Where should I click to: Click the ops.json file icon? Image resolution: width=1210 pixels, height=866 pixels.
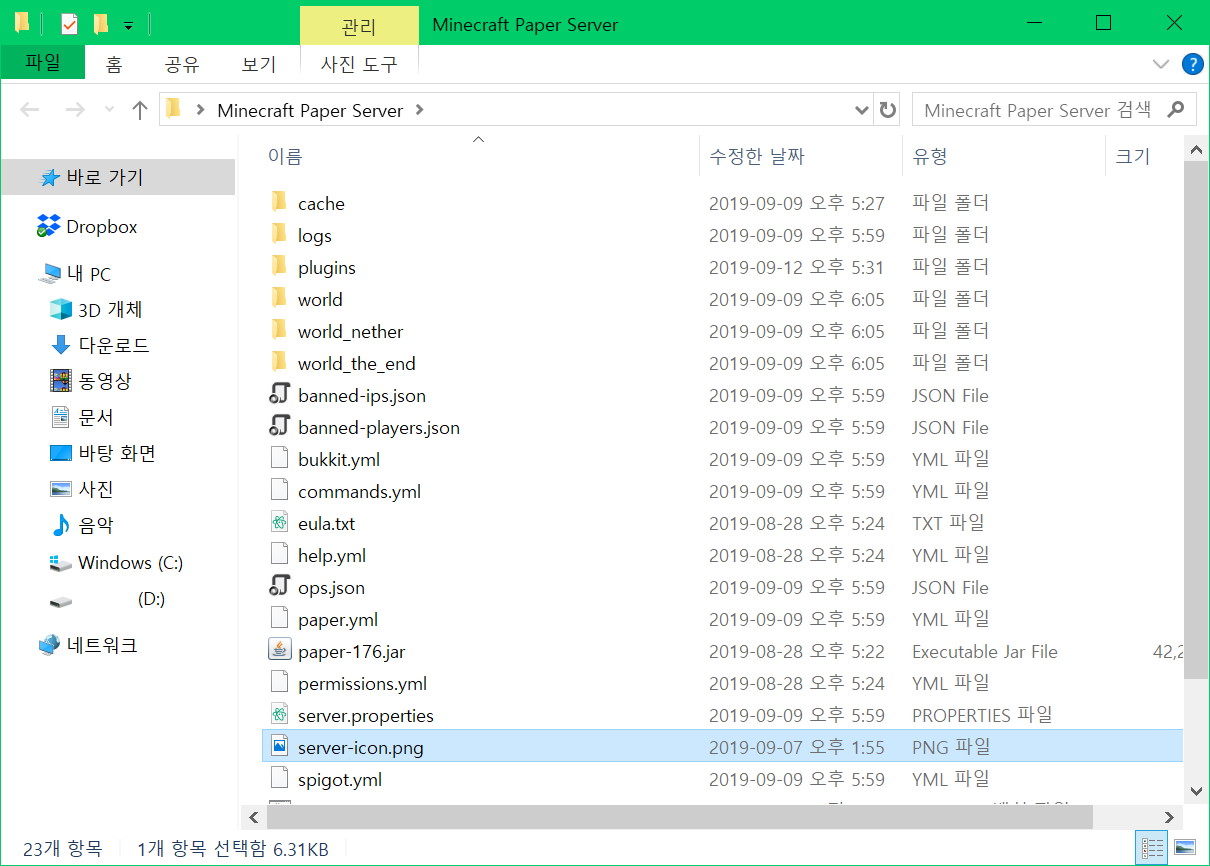point(280,587)
